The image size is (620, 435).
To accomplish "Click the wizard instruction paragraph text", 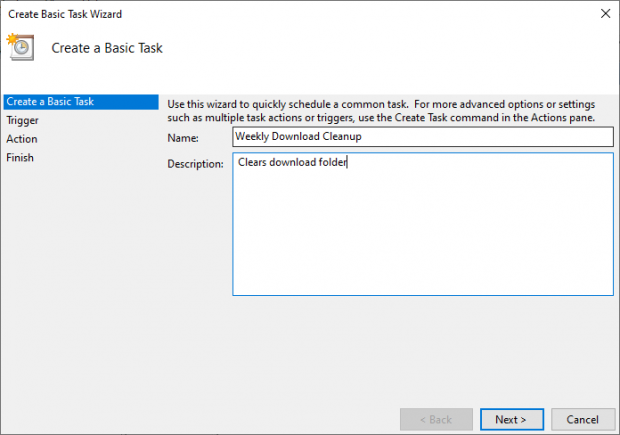I will [x=381, y=111].
